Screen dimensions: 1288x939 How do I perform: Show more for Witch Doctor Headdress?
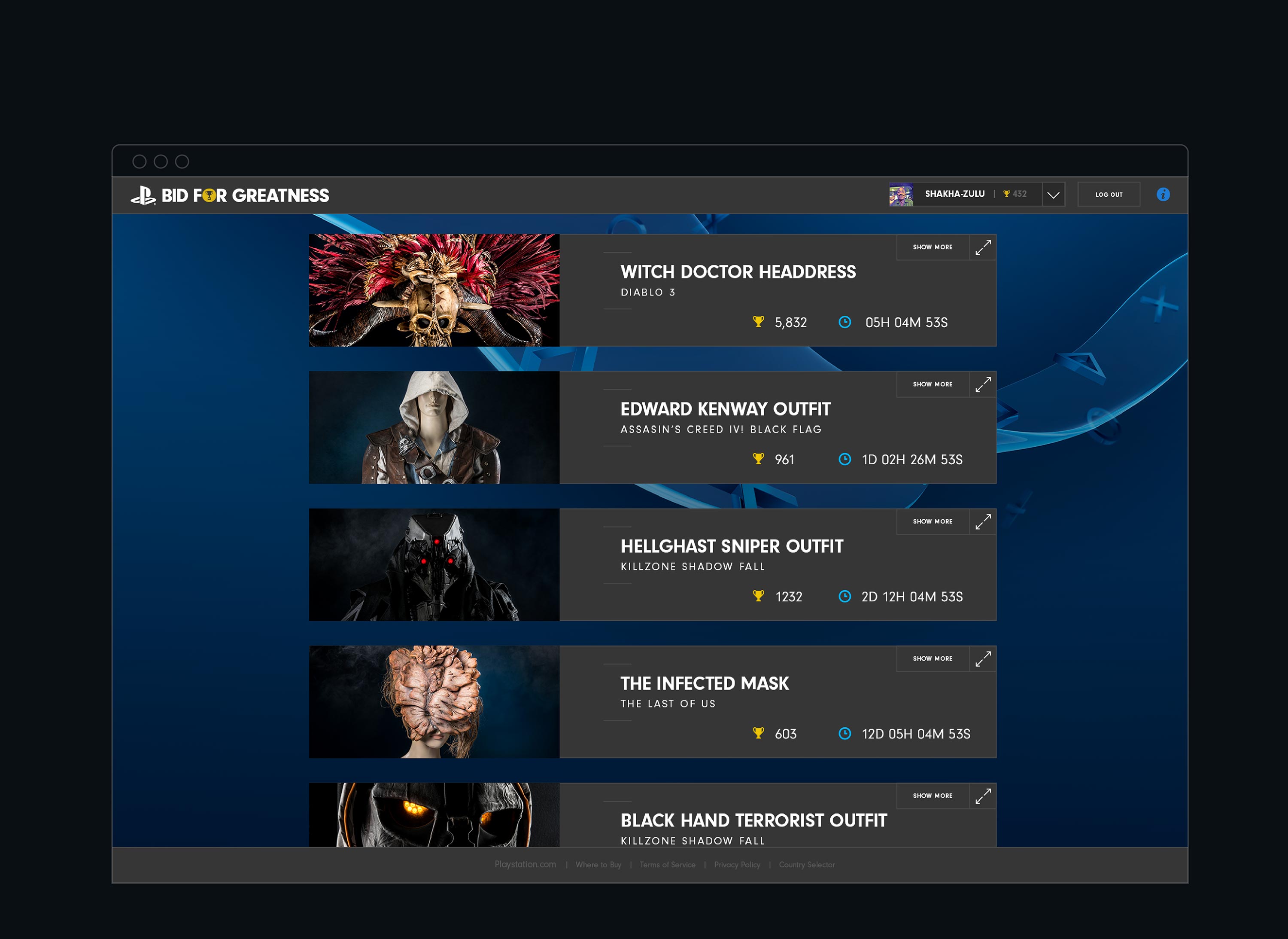(x=933, y=247)
